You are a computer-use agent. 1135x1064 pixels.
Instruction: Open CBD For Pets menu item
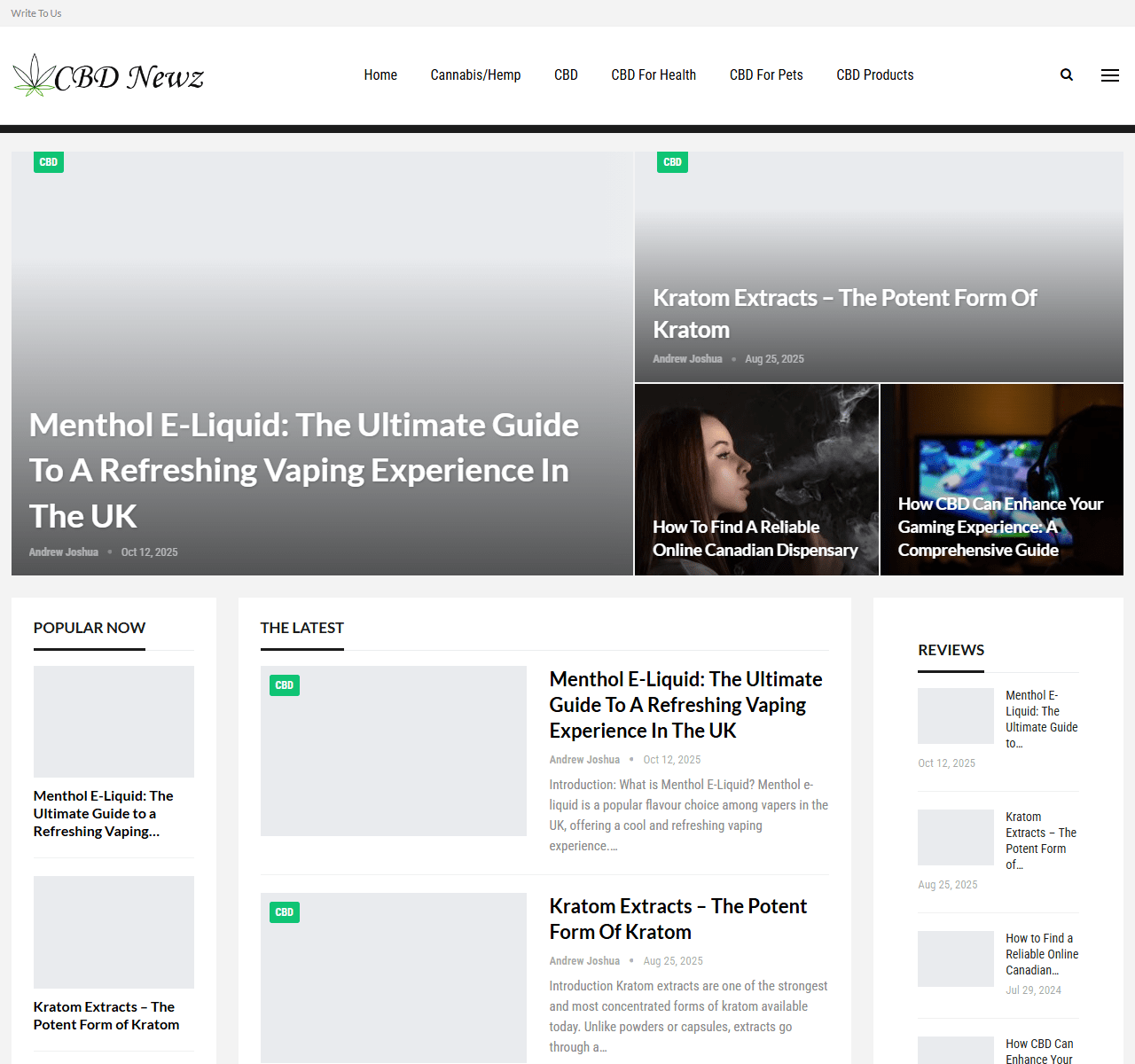[766, 75]
